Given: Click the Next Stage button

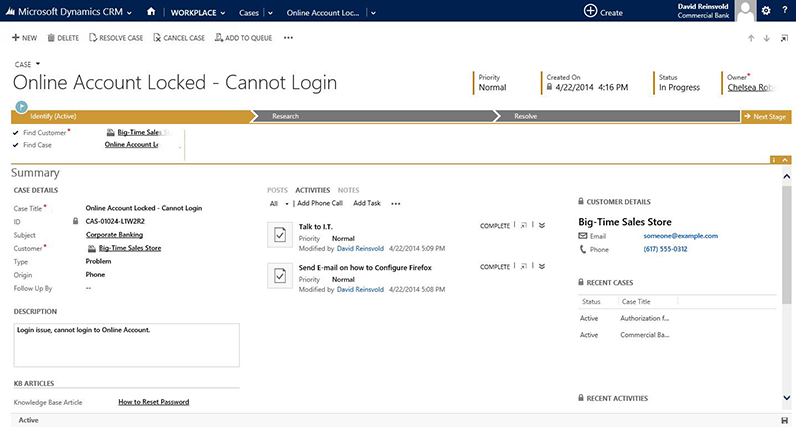Looking at the screenshot, I should (766, 117).
